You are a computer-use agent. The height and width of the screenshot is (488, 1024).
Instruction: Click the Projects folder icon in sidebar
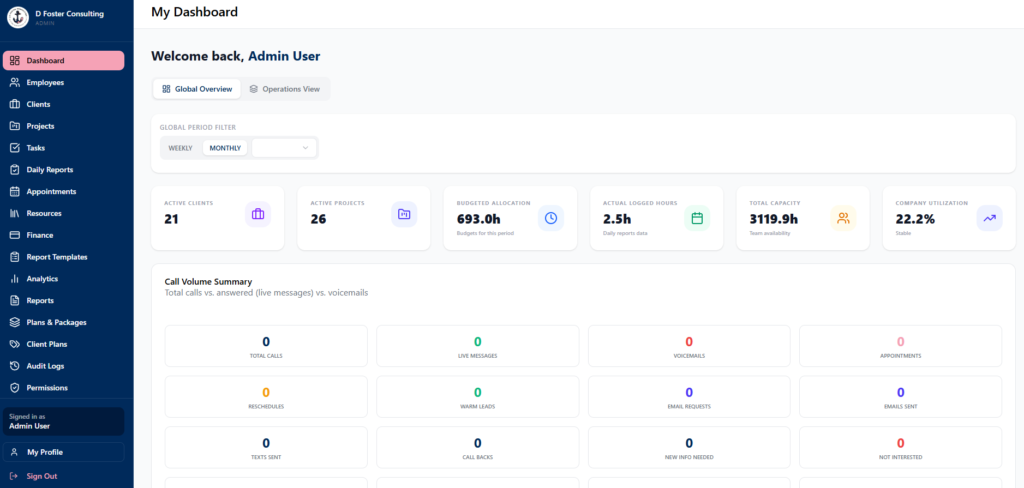pos(14,126)
